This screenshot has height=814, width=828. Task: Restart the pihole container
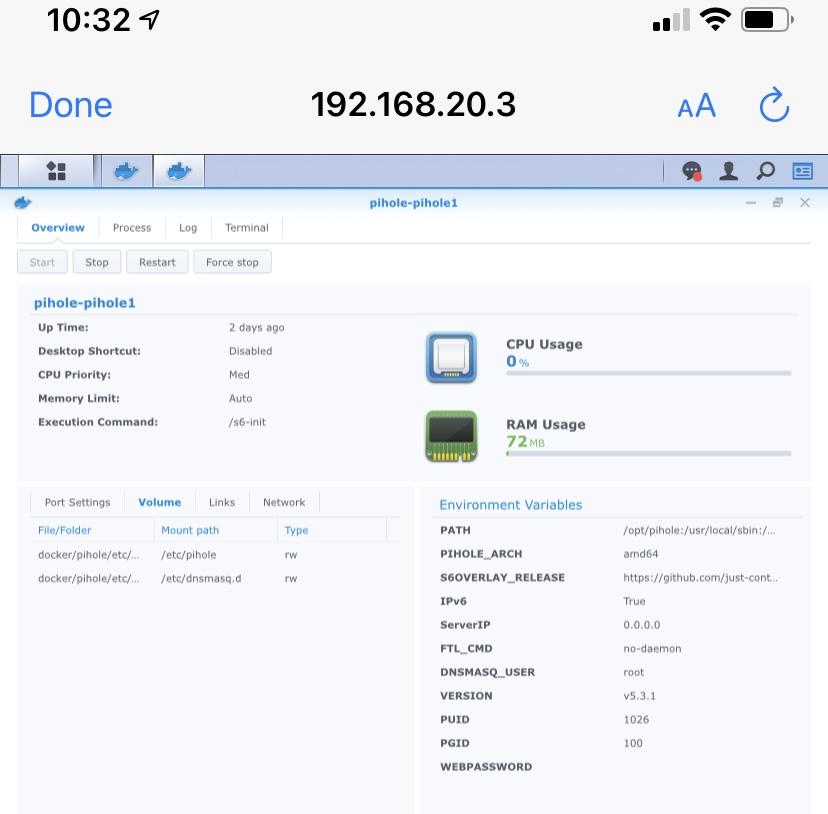157,262
